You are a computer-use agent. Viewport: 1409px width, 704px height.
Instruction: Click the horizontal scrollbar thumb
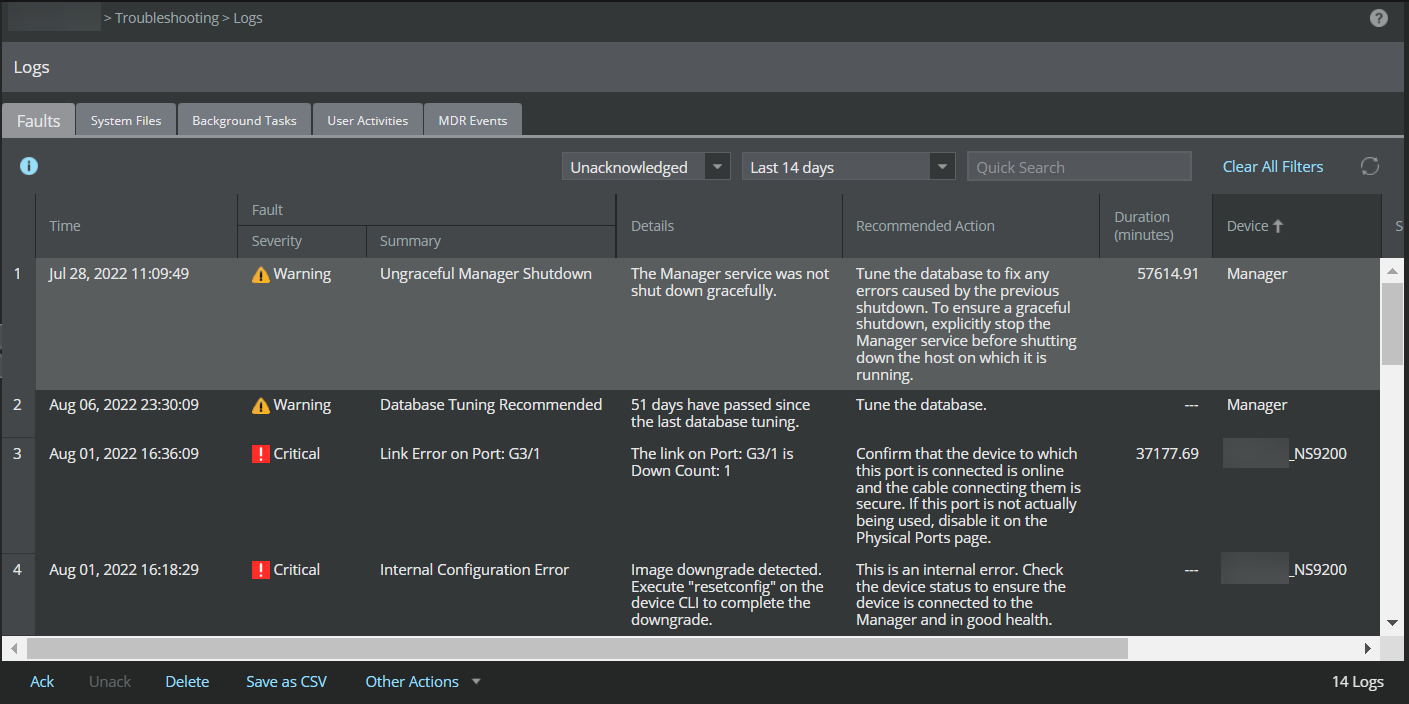(x=577, y=648)
